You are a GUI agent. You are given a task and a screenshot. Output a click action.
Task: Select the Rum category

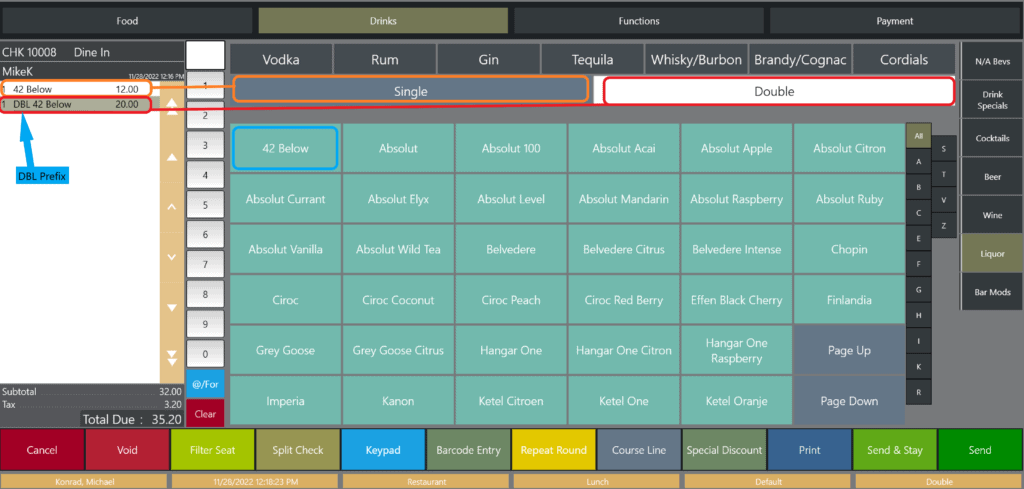(385, 59)
